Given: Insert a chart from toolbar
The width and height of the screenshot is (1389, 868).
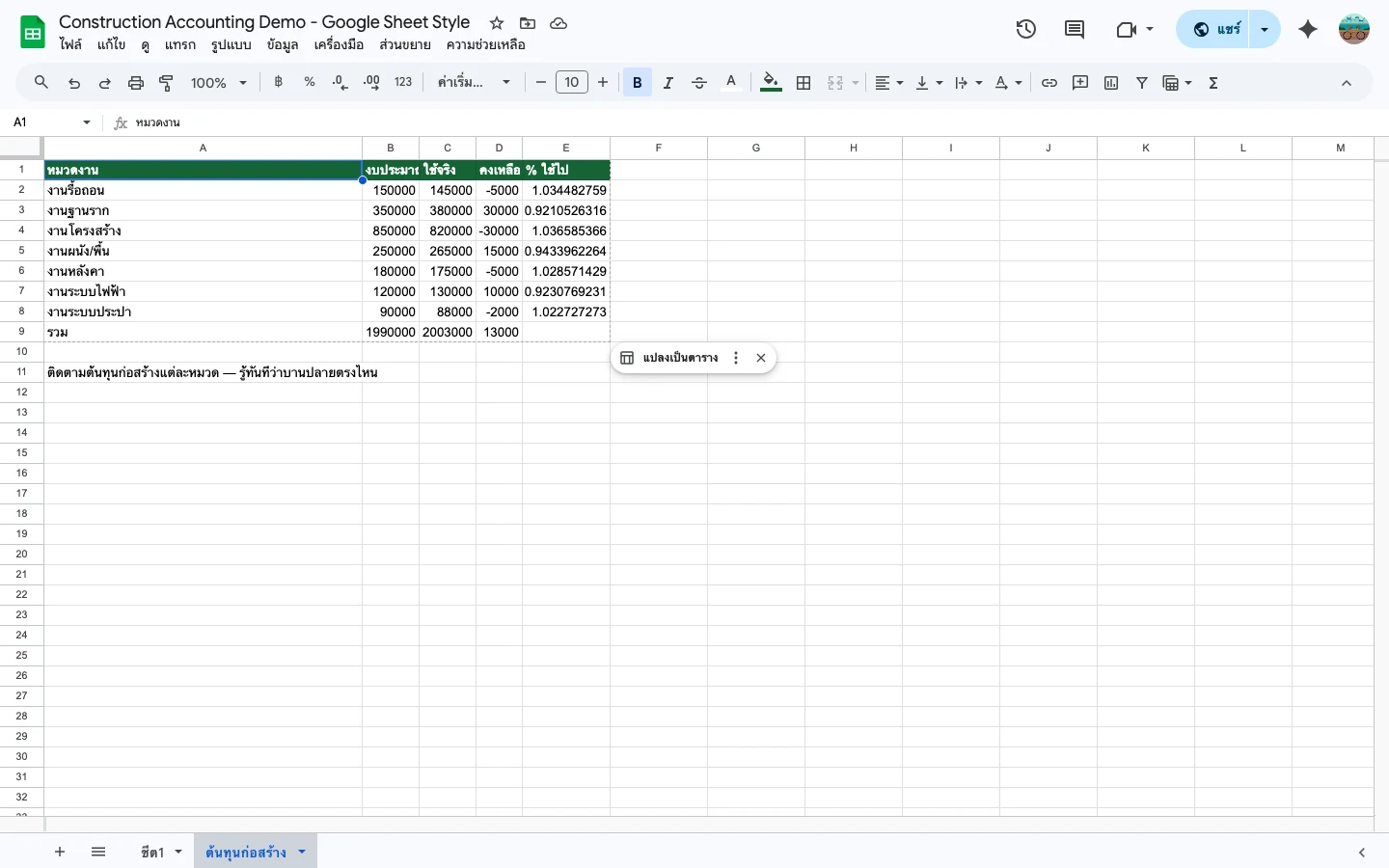Looking at the screenshot, I should [x=1111, y=83].
